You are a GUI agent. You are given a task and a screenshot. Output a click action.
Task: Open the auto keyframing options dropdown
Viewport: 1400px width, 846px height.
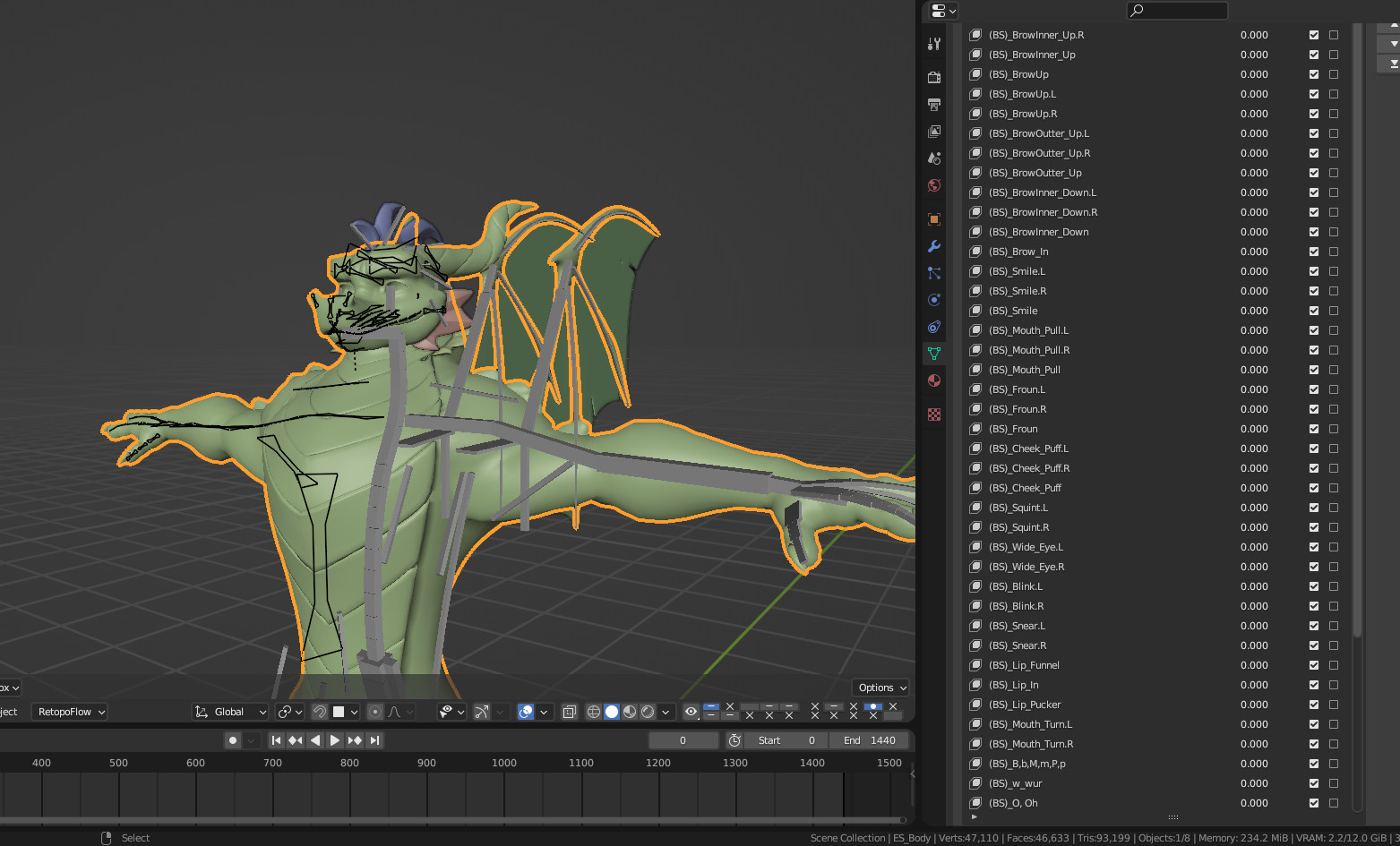click(252, 740)
